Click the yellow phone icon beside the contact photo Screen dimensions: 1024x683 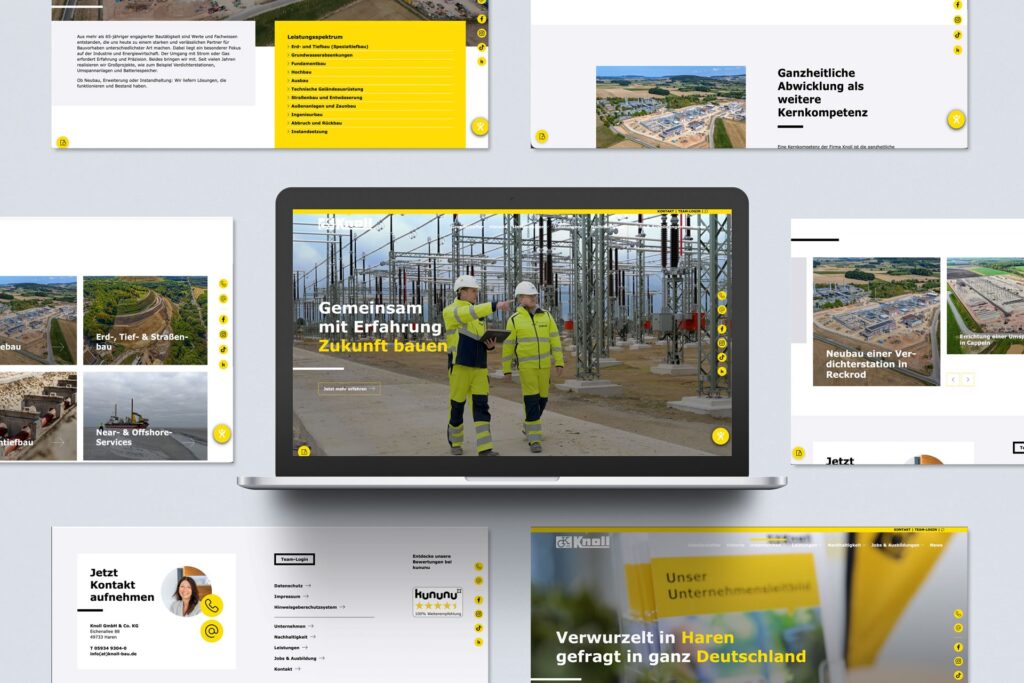[212, 606]
